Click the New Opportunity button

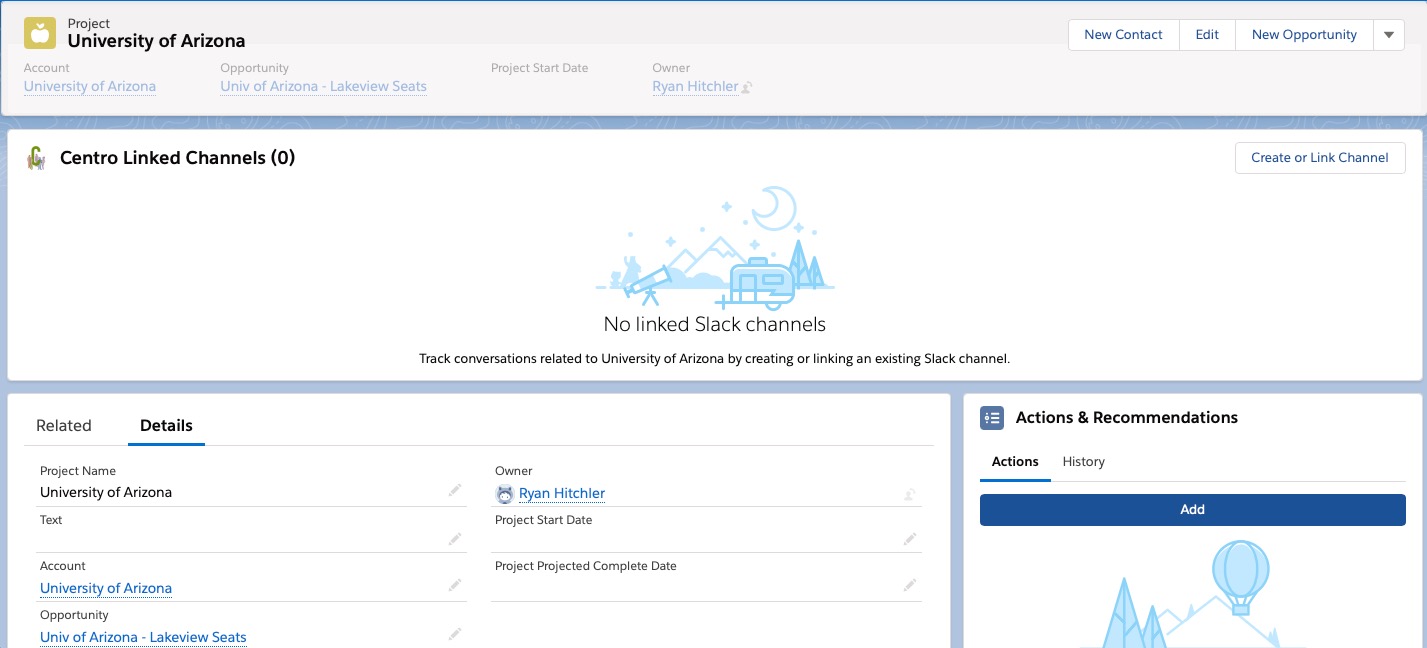point(1304,35)
